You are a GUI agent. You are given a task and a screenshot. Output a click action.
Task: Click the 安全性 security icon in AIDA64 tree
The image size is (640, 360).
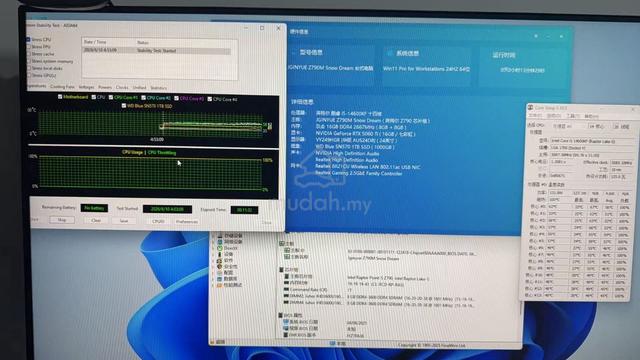[220, 266]
